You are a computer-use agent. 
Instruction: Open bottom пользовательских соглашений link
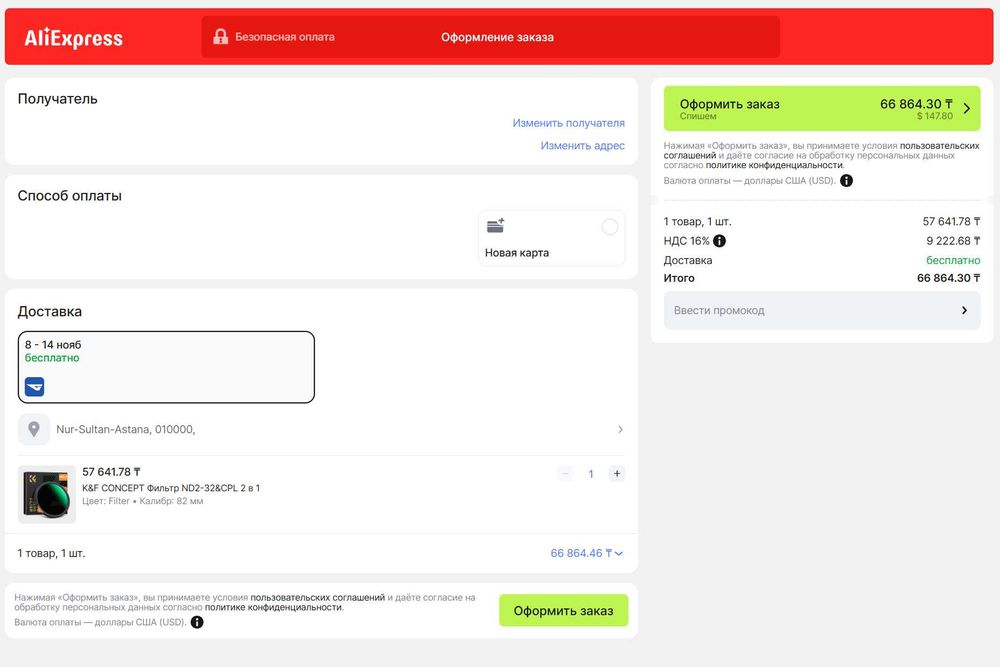(x=318, y=597)
